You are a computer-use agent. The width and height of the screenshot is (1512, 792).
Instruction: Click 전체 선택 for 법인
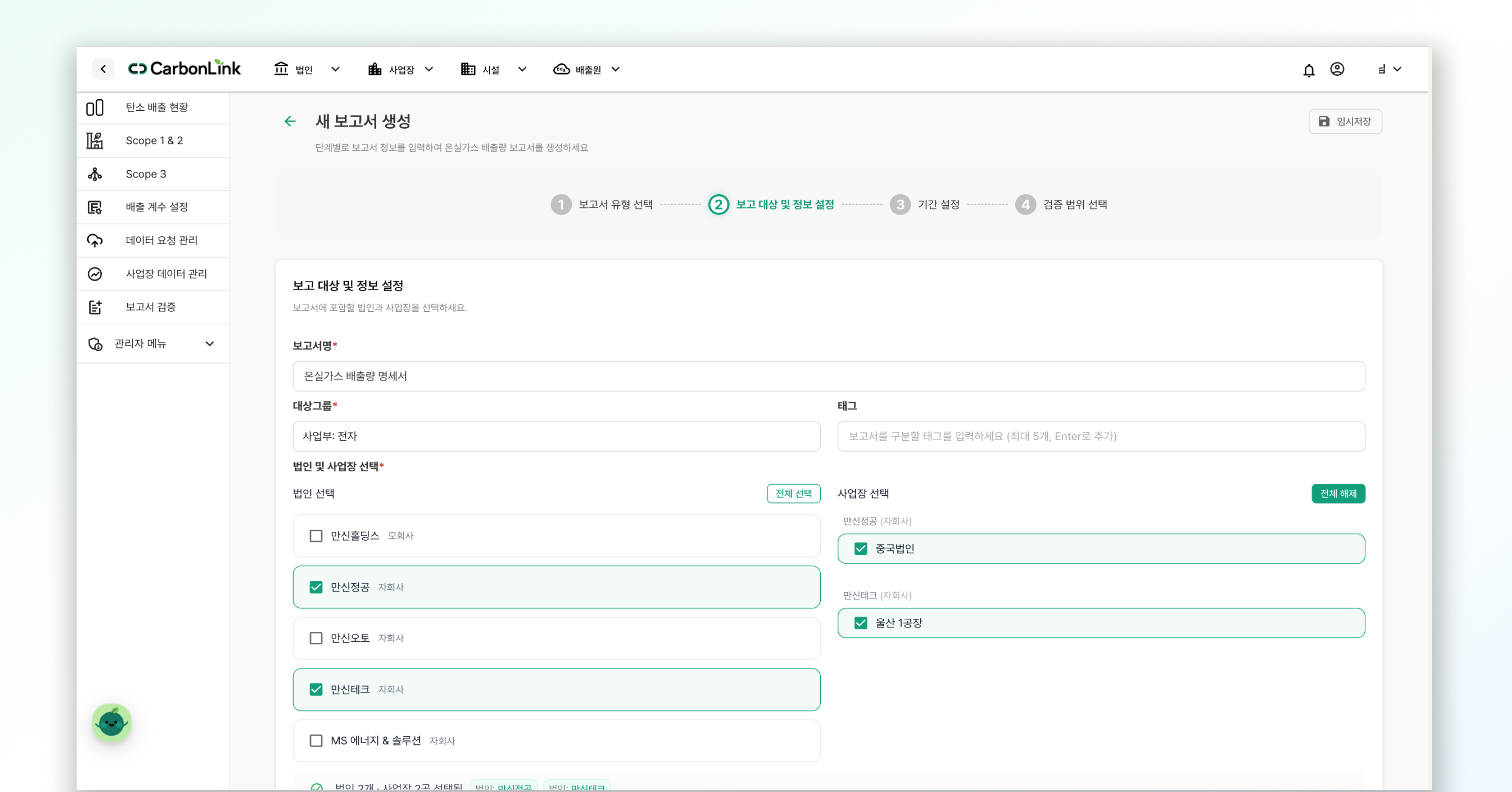793,494
